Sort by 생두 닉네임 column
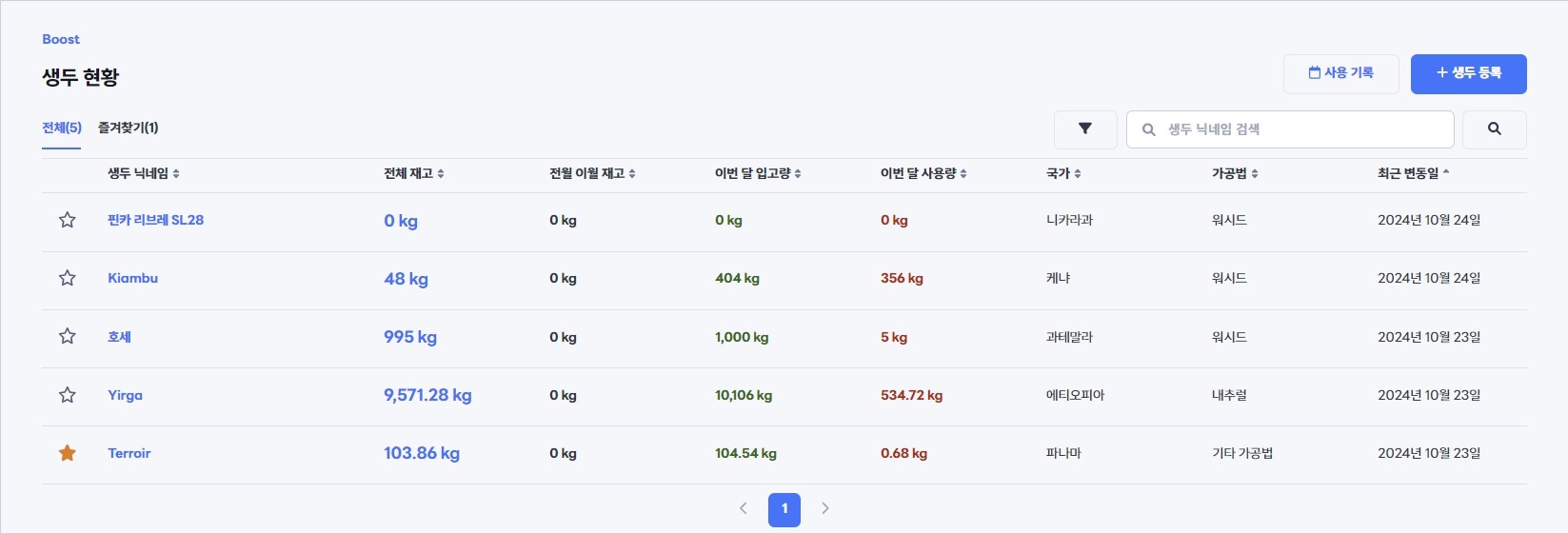 point(143,173)
